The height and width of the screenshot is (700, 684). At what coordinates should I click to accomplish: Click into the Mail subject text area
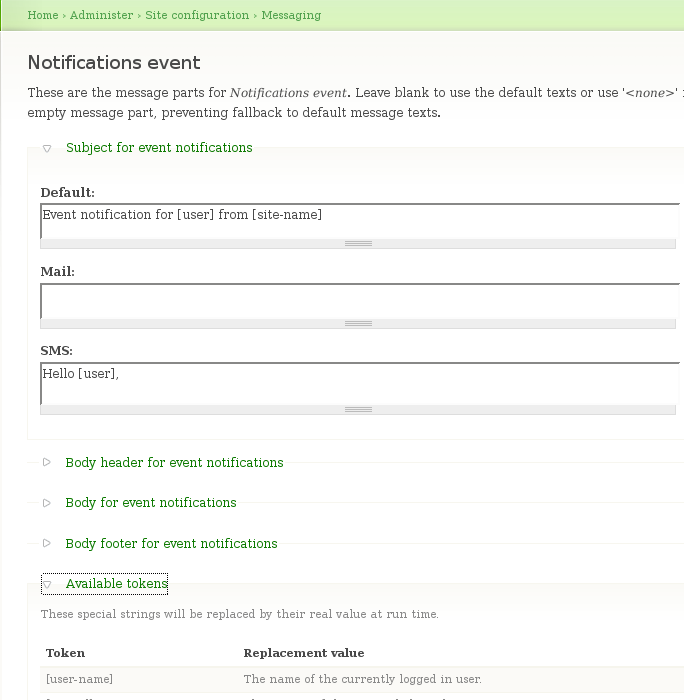(358, 301)
